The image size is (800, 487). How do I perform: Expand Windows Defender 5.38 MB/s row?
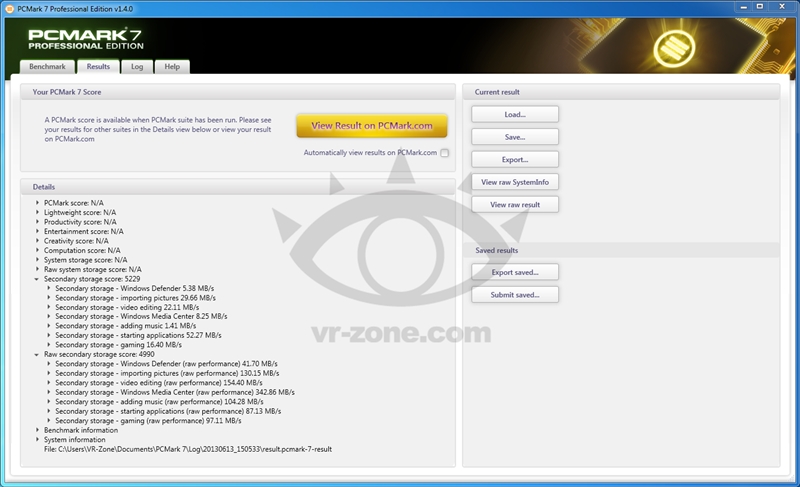tap(48, 288)
